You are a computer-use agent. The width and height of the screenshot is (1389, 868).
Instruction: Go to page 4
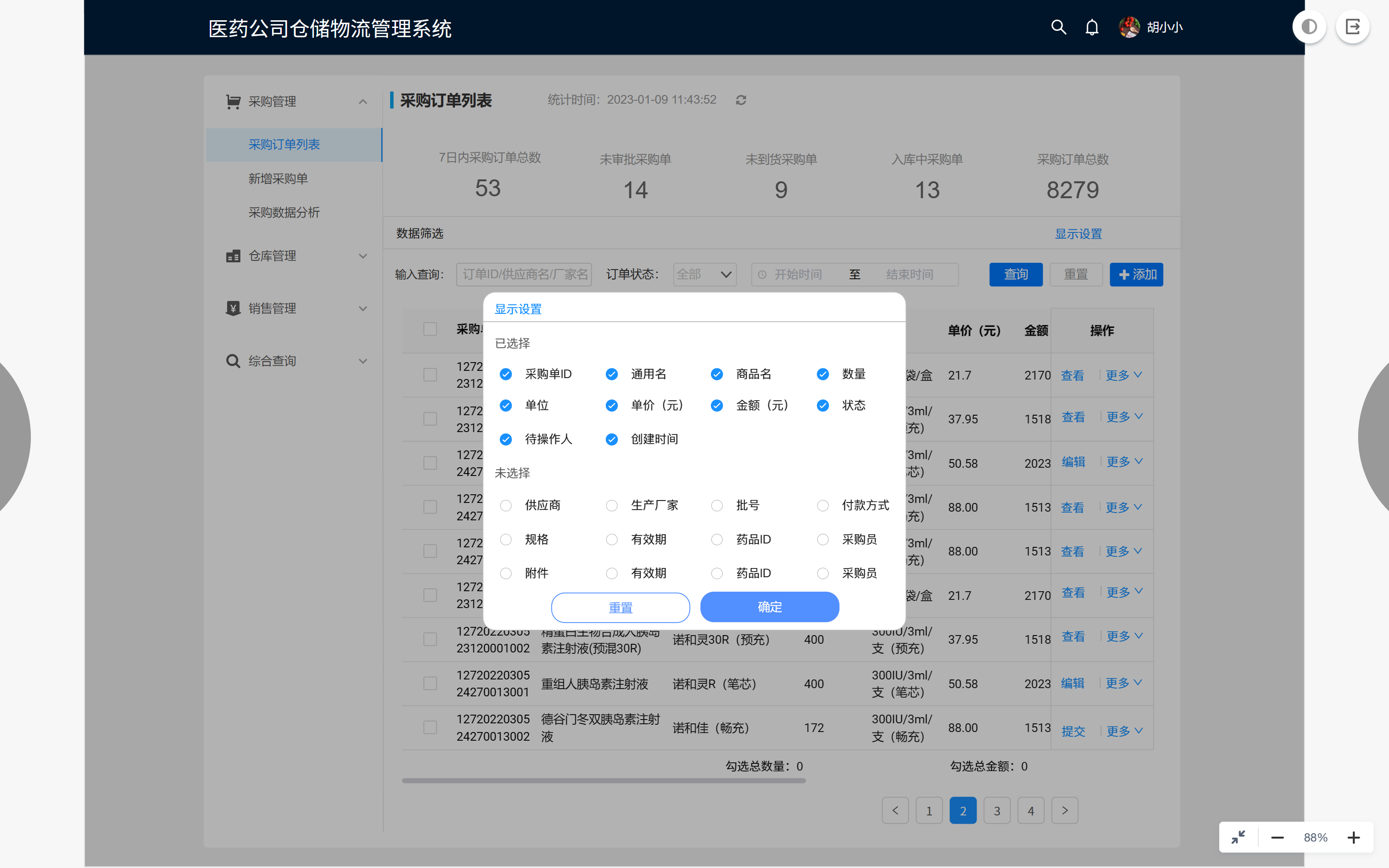1031,811
